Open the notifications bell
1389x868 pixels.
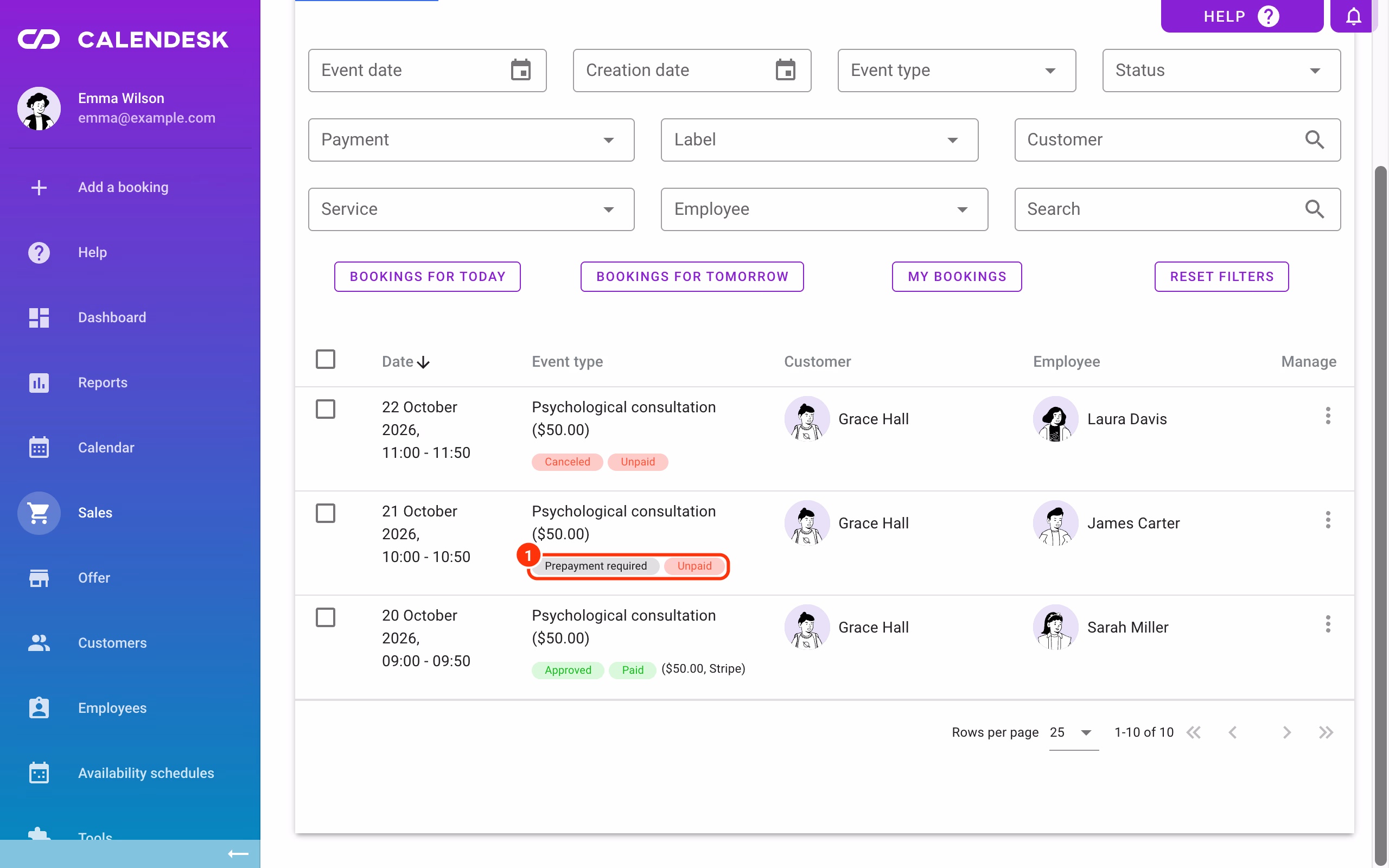point(1353,16)
